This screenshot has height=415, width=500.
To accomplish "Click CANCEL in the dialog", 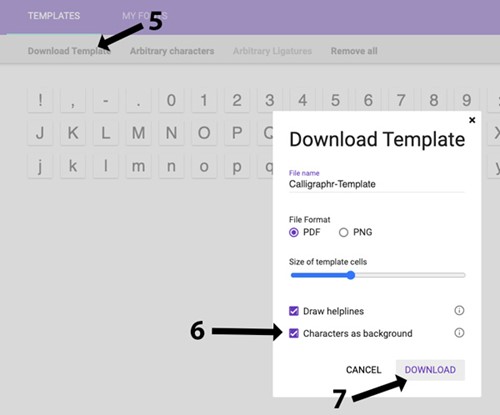I will tap(363, 370).
